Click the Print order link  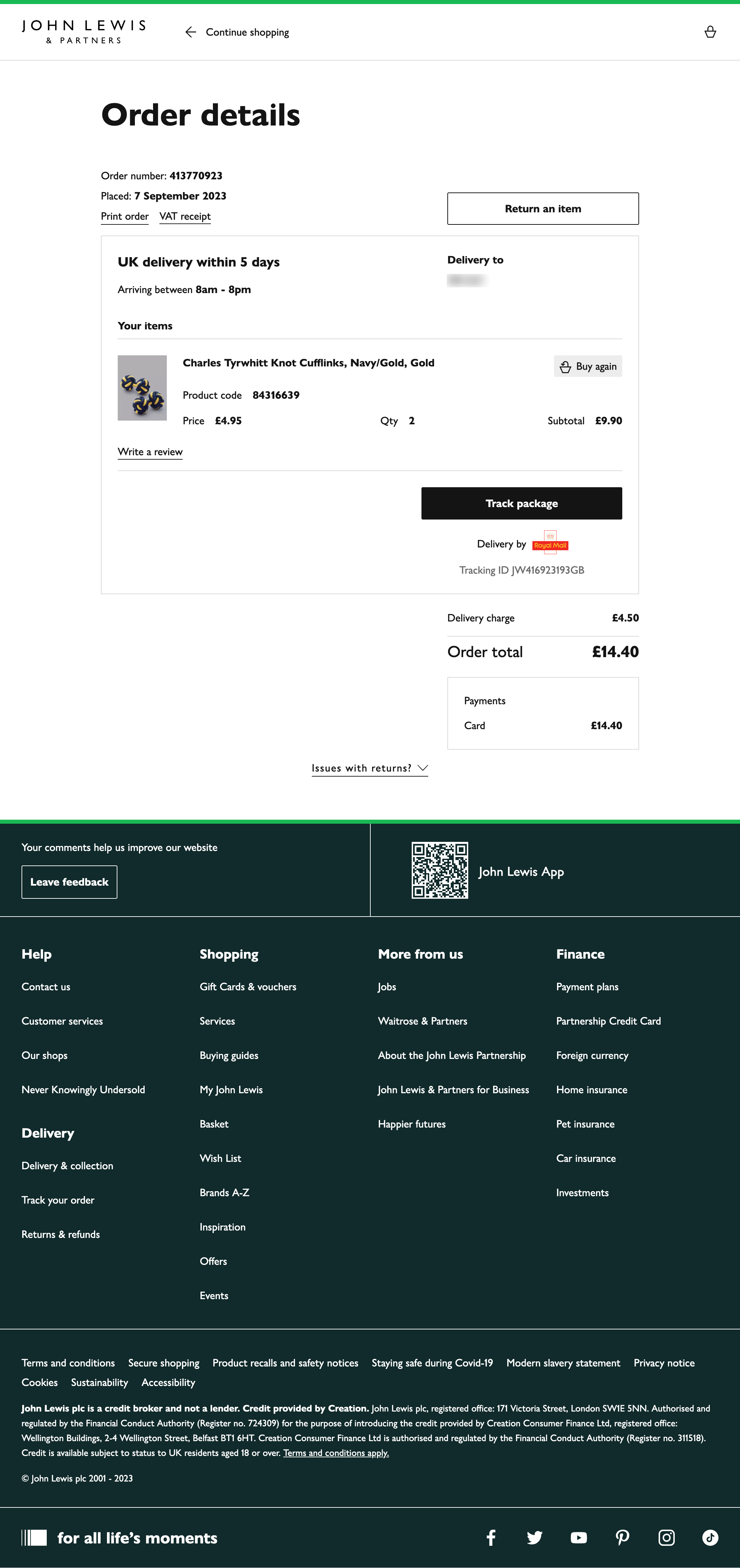coord(125,216)
